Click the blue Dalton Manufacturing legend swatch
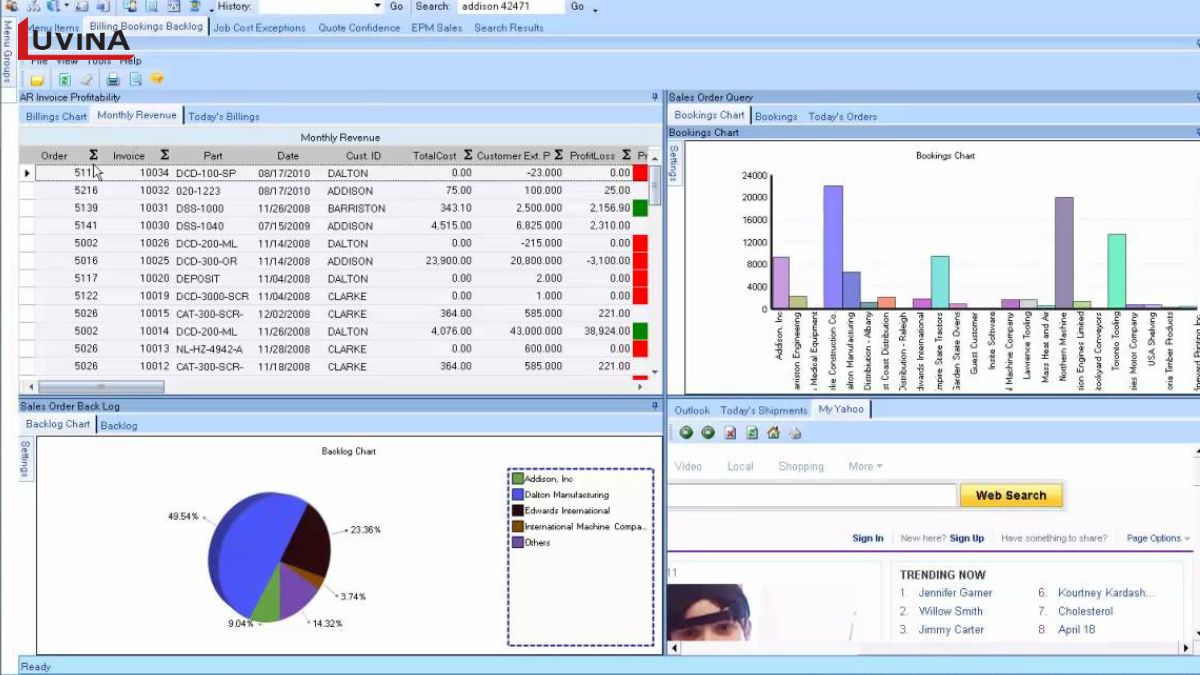The height and width of the screenshot is (675, 1200). point(518,495)
